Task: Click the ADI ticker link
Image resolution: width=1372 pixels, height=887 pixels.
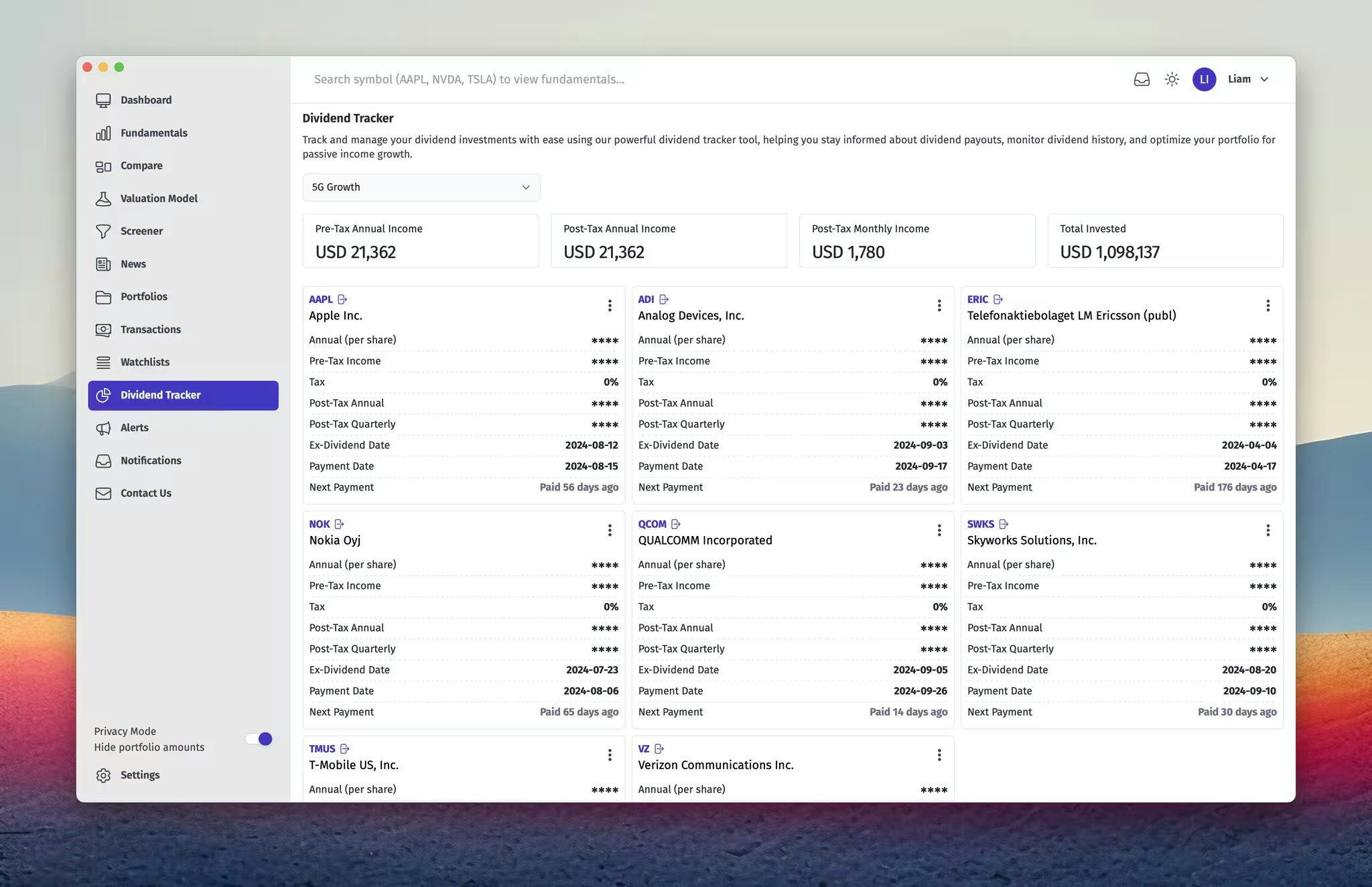Action: 646,299
